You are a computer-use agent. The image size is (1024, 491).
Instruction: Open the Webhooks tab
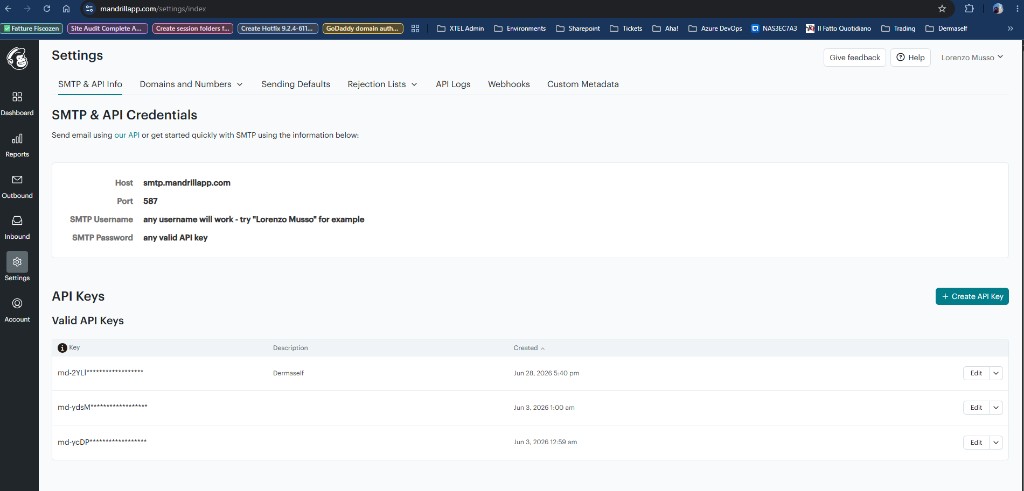[x=509, y=84]
